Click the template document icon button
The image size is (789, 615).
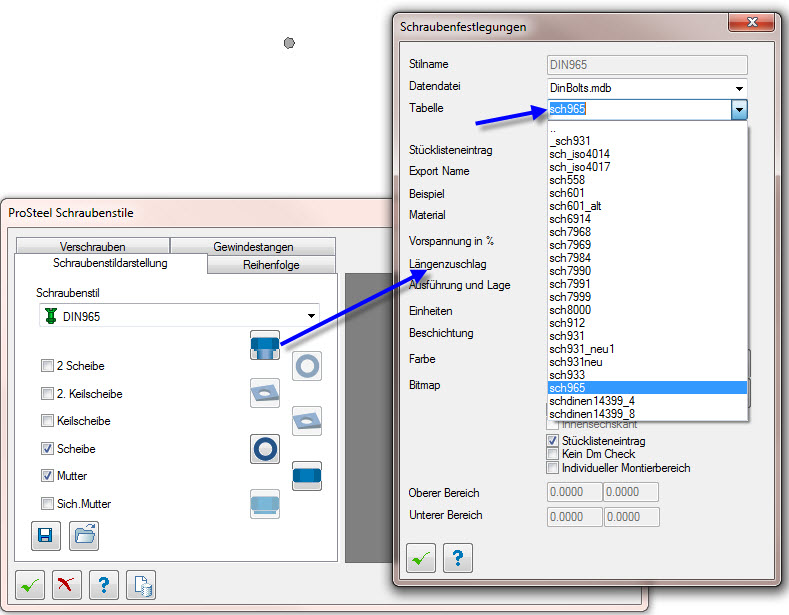click(141, 585)
